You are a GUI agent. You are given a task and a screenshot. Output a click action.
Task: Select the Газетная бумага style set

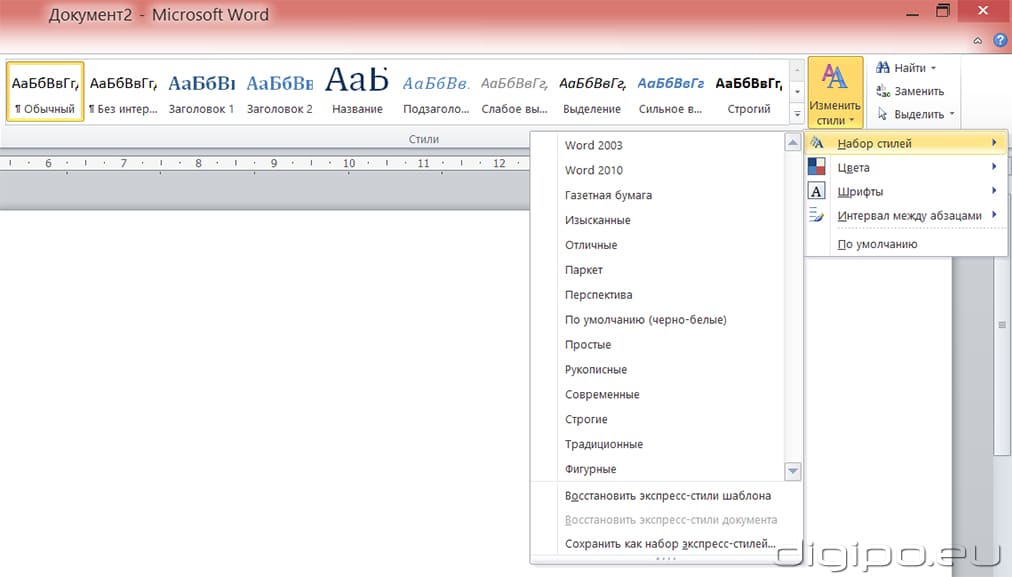click(x=608, y=195)
